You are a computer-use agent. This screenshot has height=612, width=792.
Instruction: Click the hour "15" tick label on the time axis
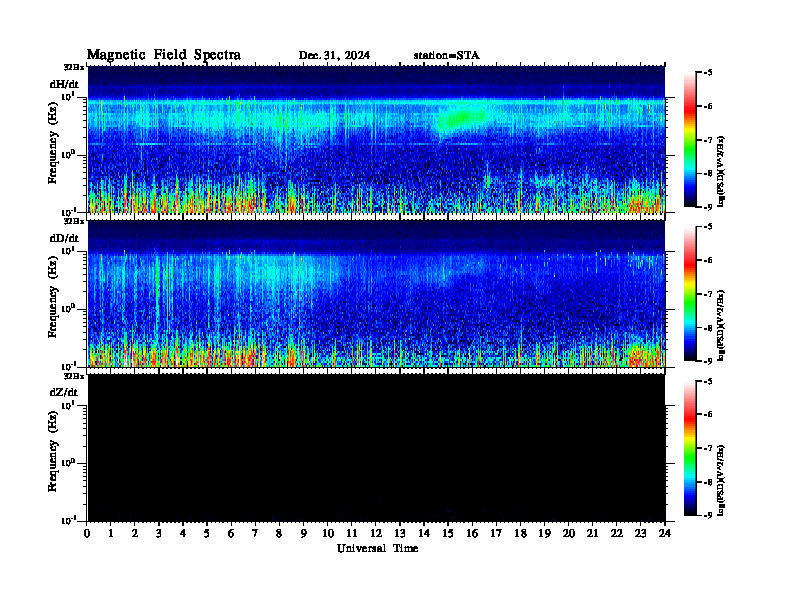[x=448, y=533]
